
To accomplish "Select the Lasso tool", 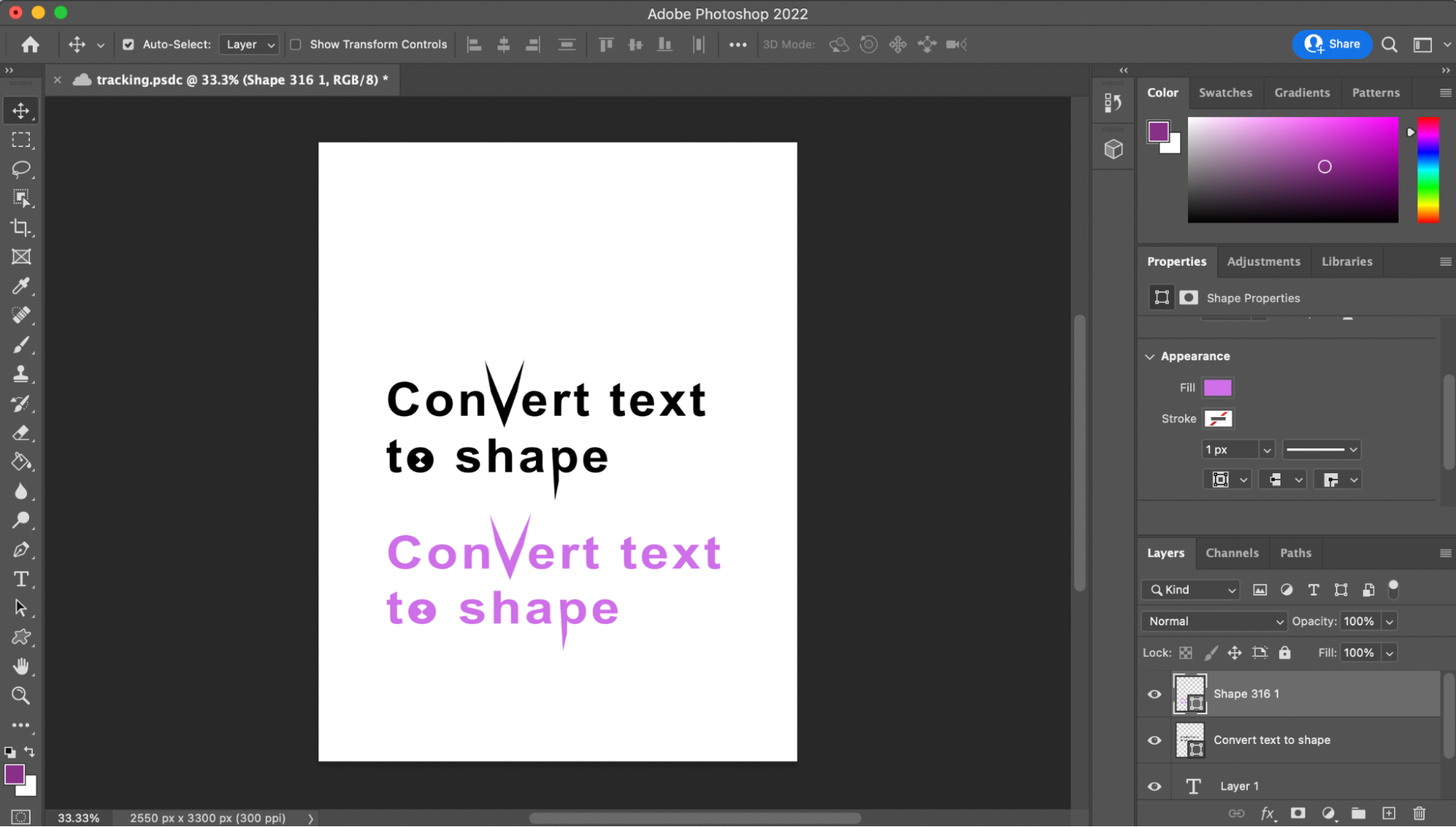I will click(x=20, y=169).
